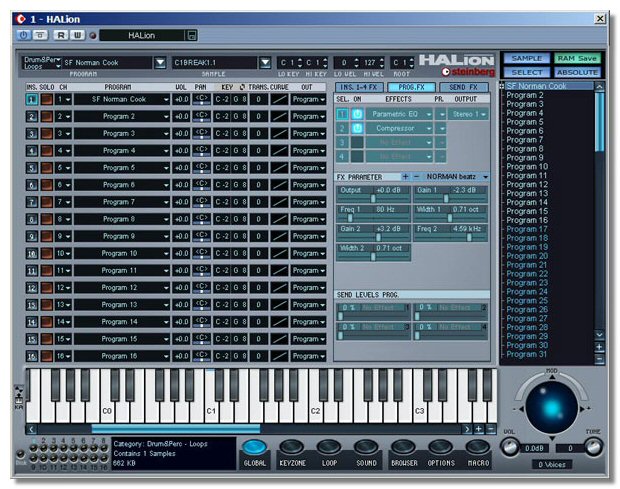Switch to the INS. 1-4 FX tab
This screenshot has height=489, width=620.
(359, 87)
